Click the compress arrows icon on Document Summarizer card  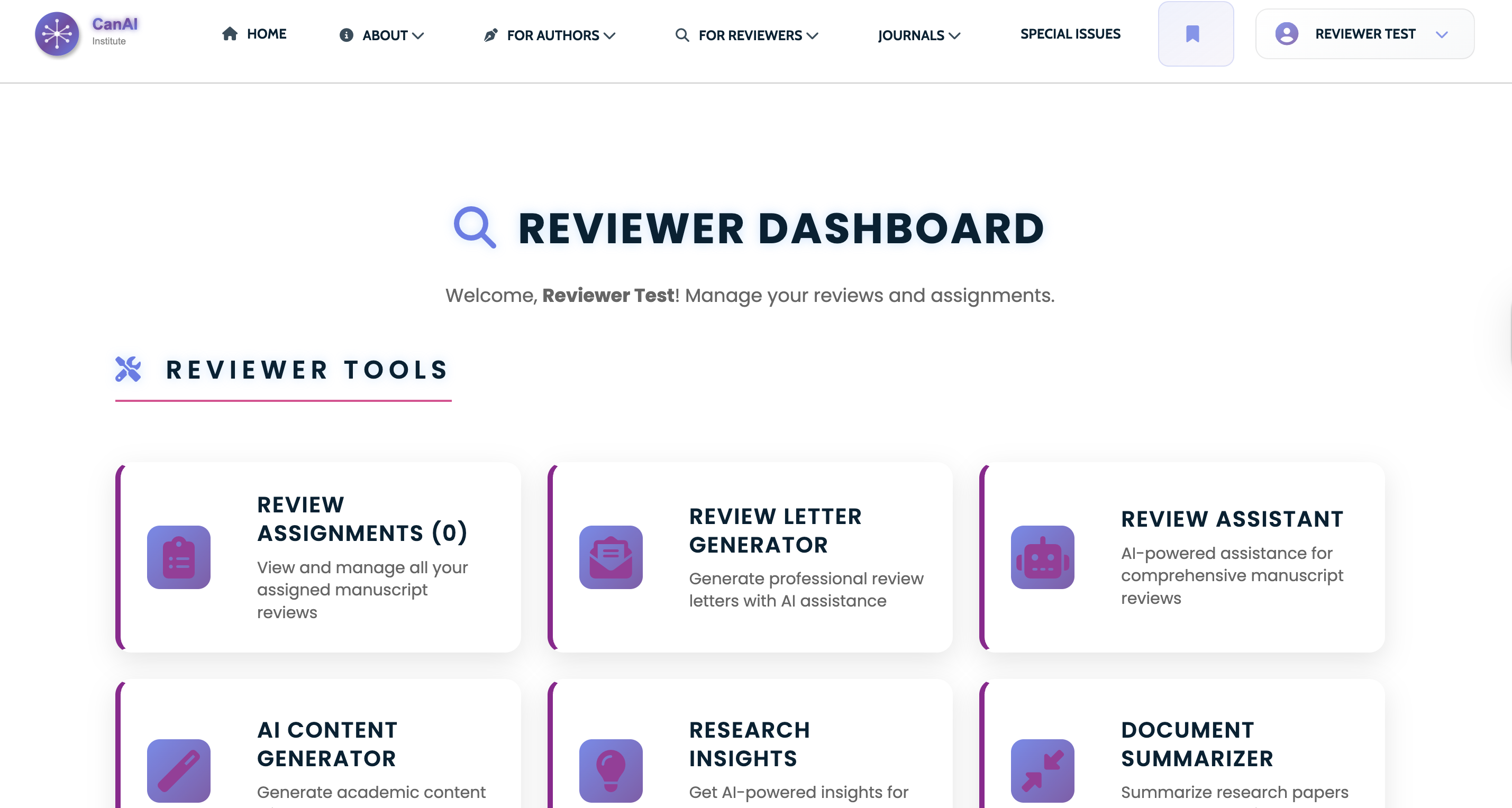click(x=1042, y=770)
